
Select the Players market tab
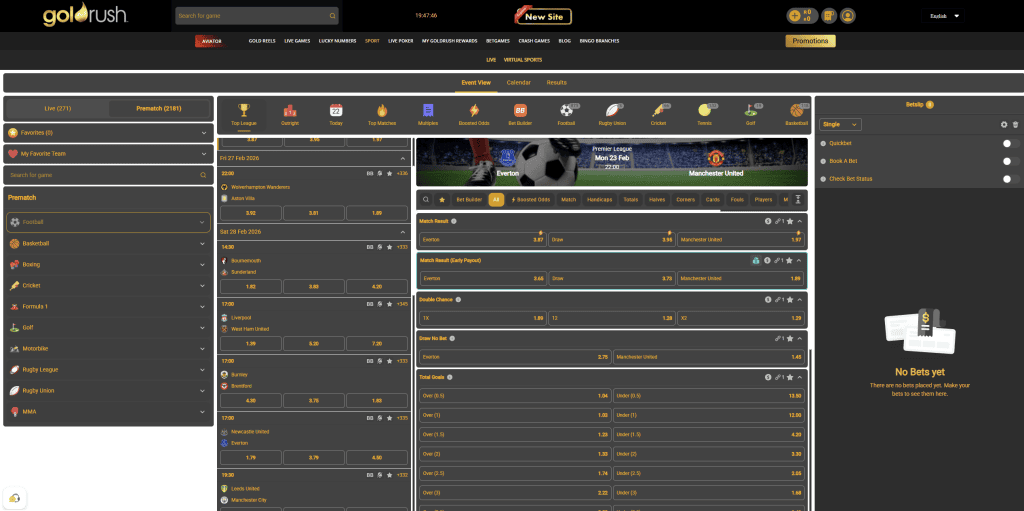coord(763,200)
